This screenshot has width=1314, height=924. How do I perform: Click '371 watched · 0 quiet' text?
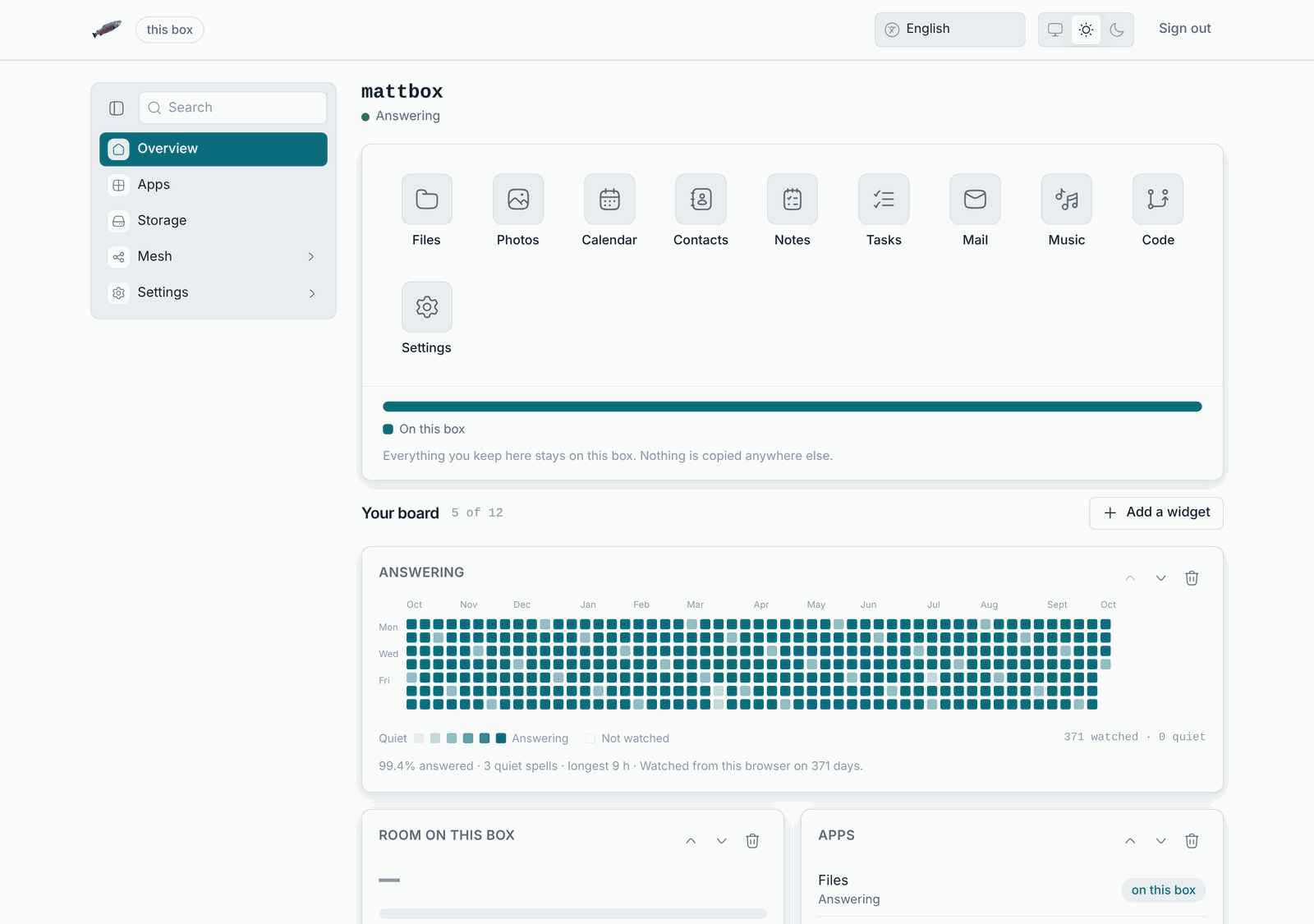click(x=1134, y=737)
